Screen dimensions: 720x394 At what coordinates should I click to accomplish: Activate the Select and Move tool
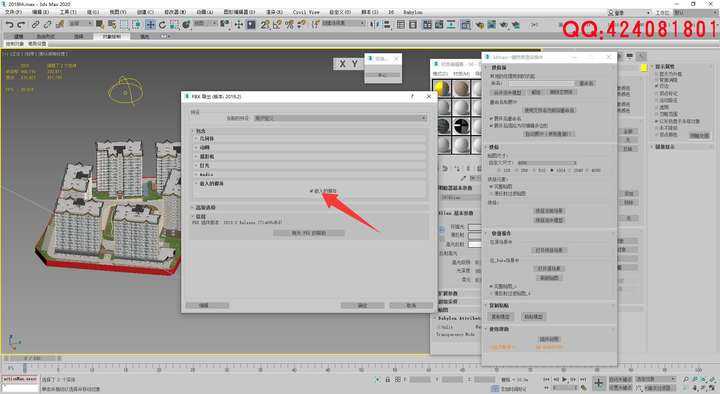point(150,25)
